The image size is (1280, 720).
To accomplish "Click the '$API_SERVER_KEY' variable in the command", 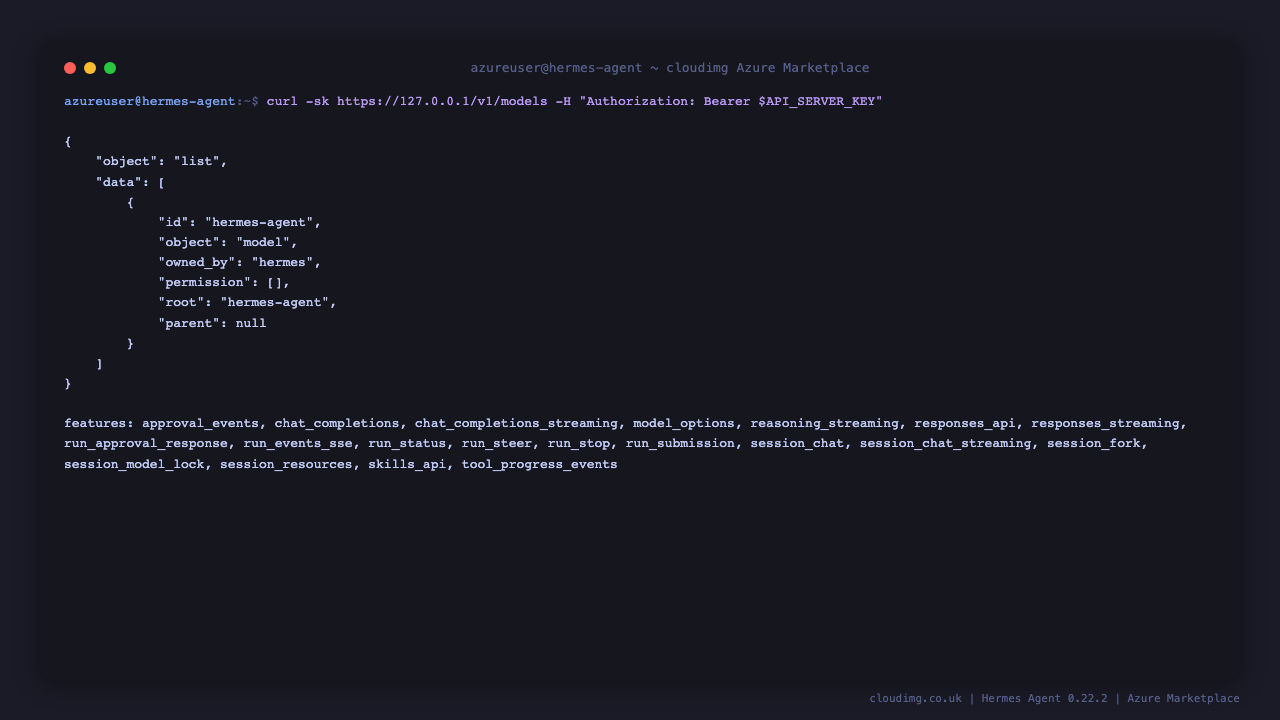I will (816, 101).
